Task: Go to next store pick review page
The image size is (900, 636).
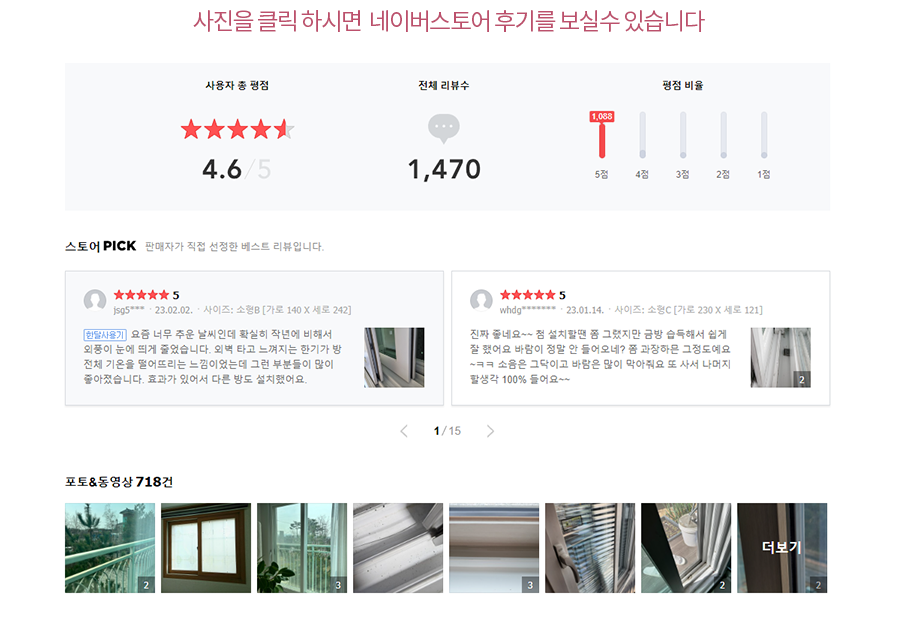Action: pos(490,431)
